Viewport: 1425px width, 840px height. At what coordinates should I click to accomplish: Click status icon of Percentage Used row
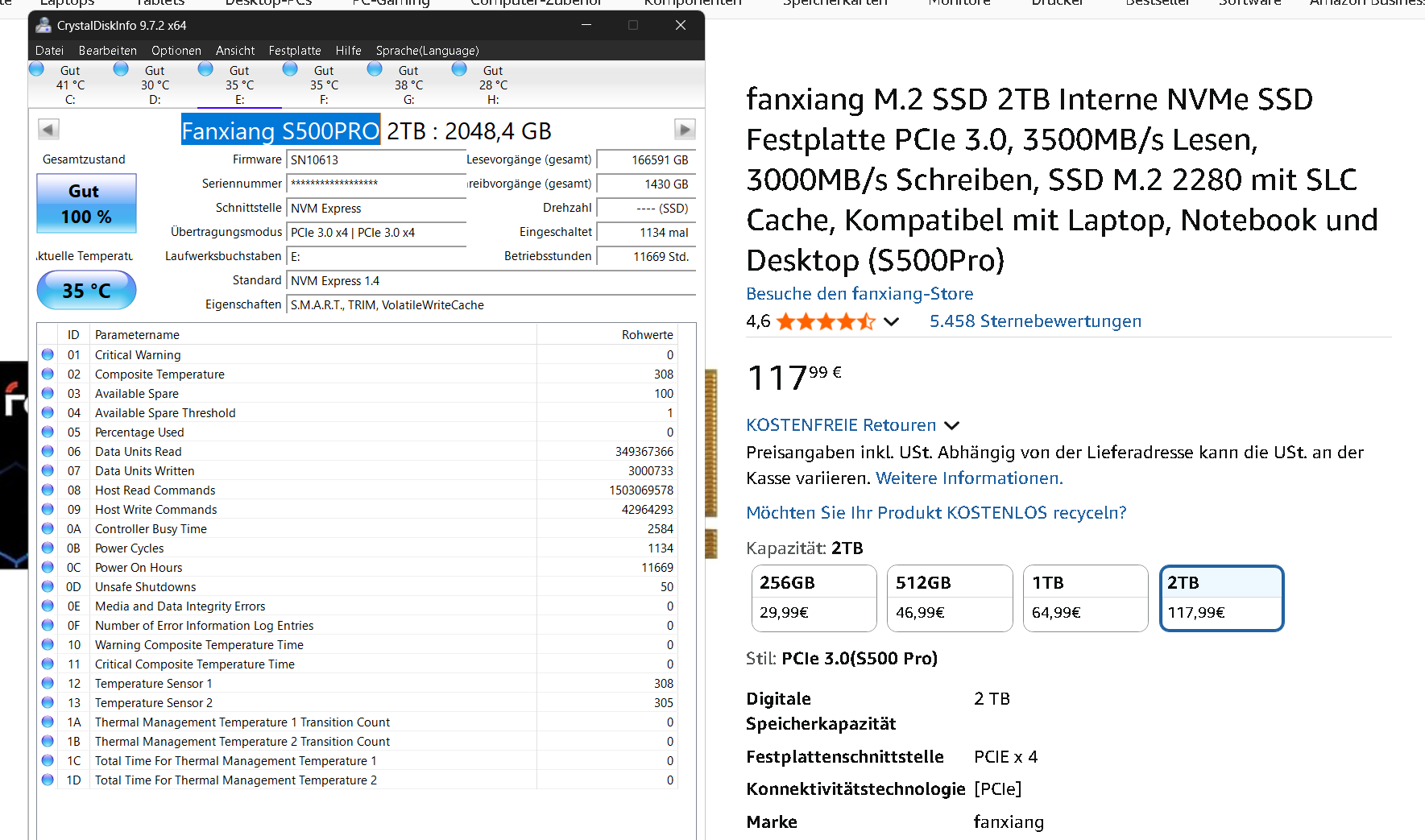(x=48, y=432)
